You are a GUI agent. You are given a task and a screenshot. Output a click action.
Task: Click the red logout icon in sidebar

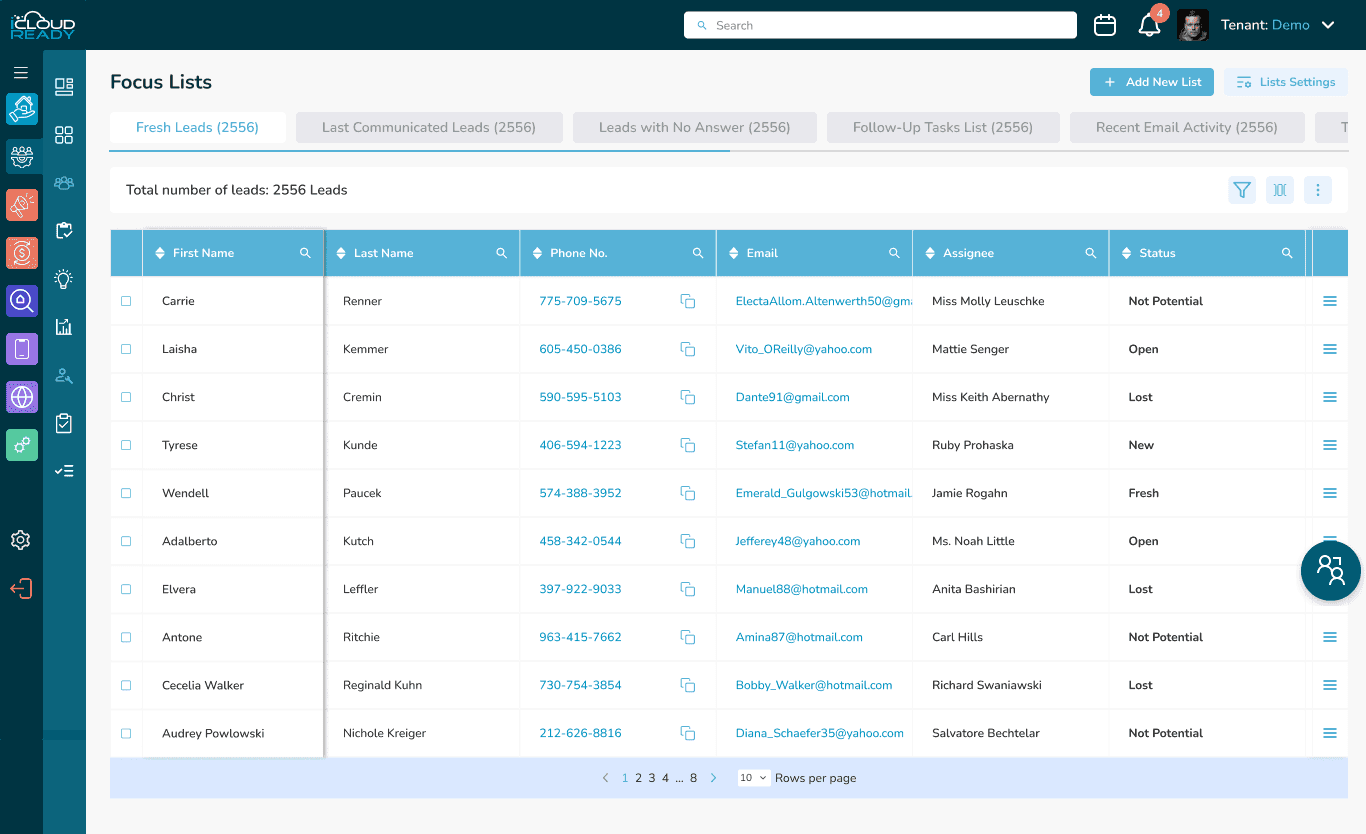coord(21,589)
